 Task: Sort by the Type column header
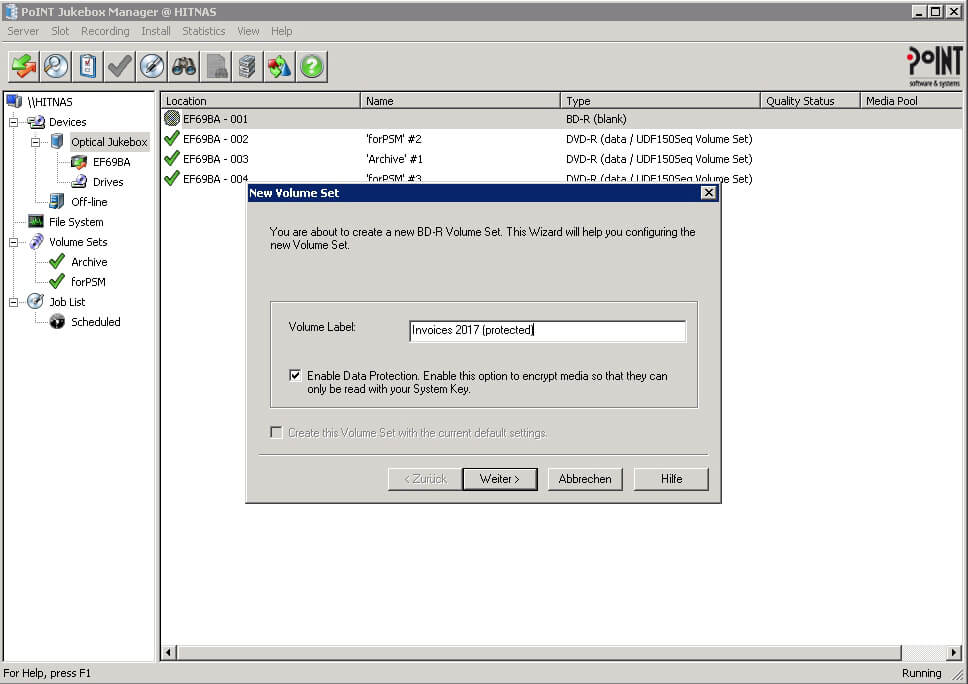tap(661, 101)
